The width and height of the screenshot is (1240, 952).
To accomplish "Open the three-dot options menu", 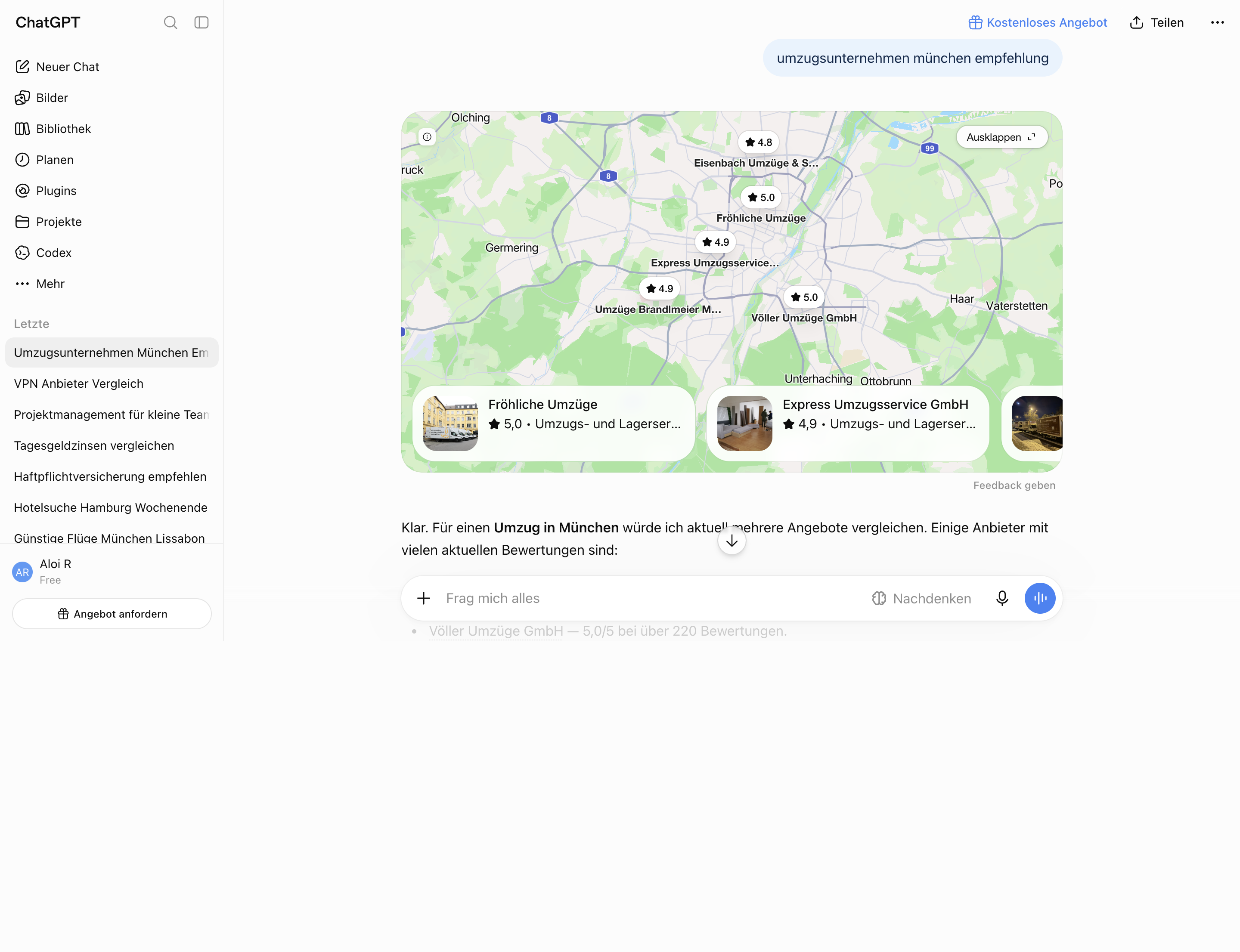I will click(1217, 23).
